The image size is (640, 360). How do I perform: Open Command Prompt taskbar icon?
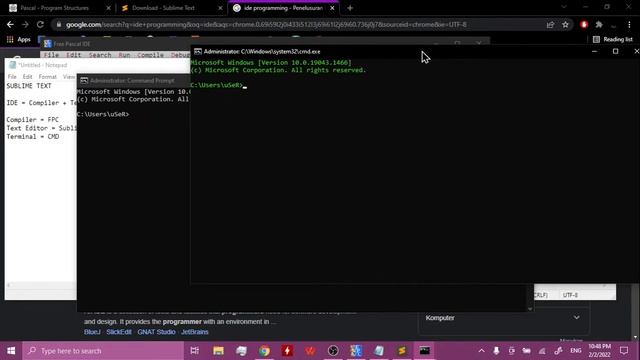pos(424,351)
